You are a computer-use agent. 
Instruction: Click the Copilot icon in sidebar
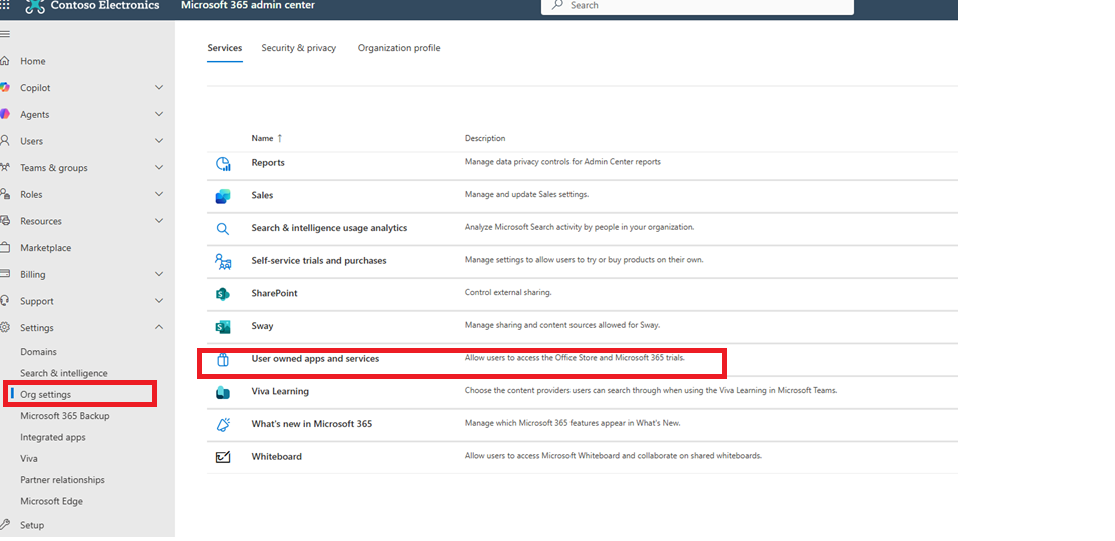[x=5, y=87]
